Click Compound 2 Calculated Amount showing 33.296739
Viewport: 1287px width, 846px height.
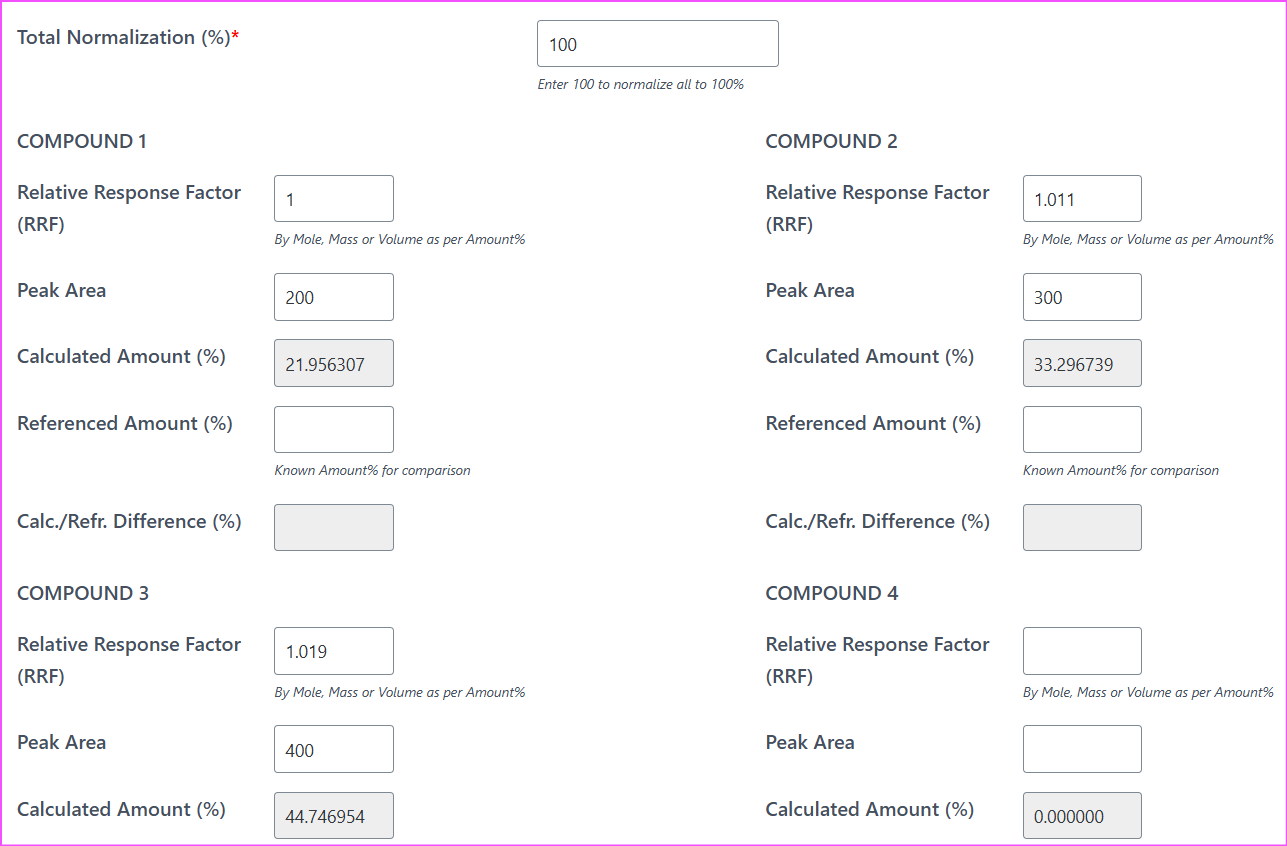1081,362
